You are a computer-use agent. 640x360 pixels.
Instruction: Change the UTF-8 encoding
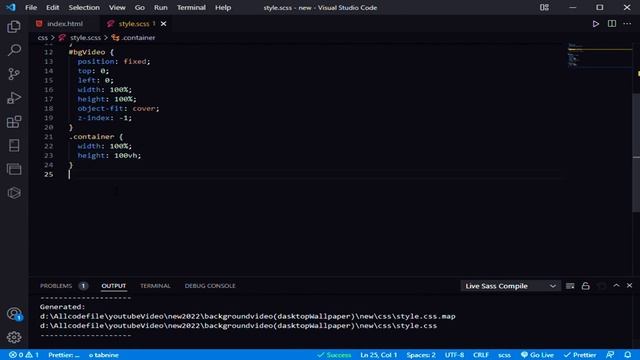point(454,355)
